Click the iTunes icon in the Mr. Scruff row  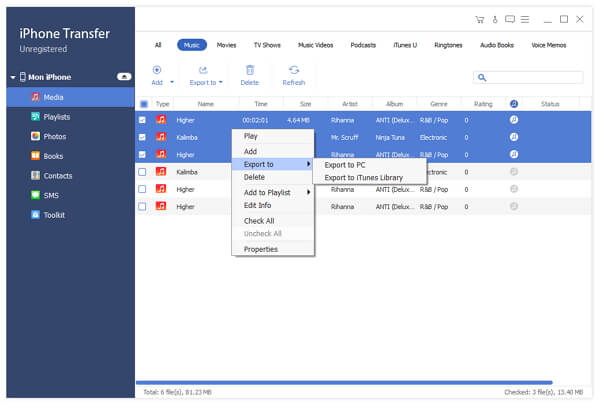click(x=514, y=137)
